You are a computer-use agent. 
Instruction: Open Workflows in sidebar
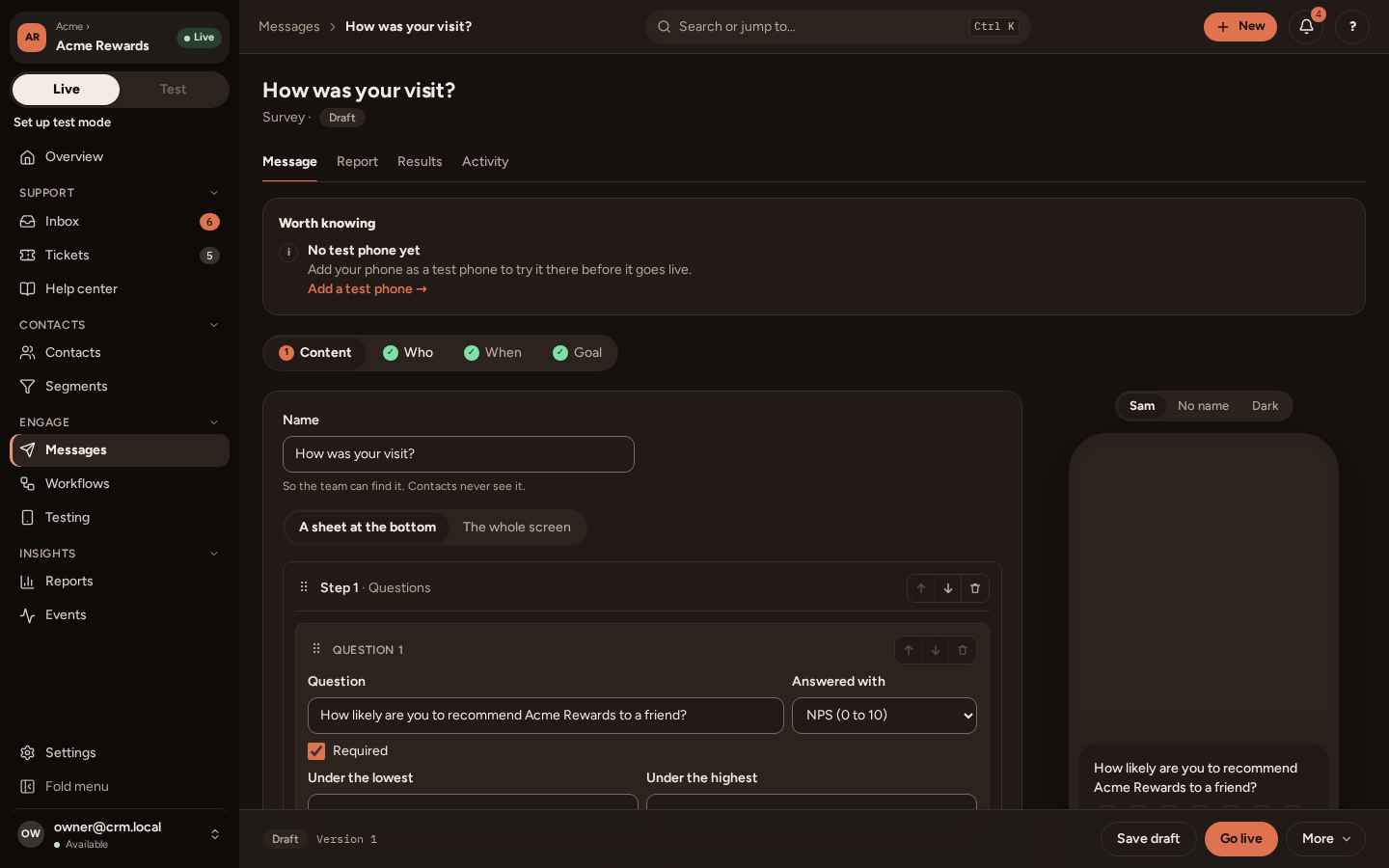click(x=120, y=484)
